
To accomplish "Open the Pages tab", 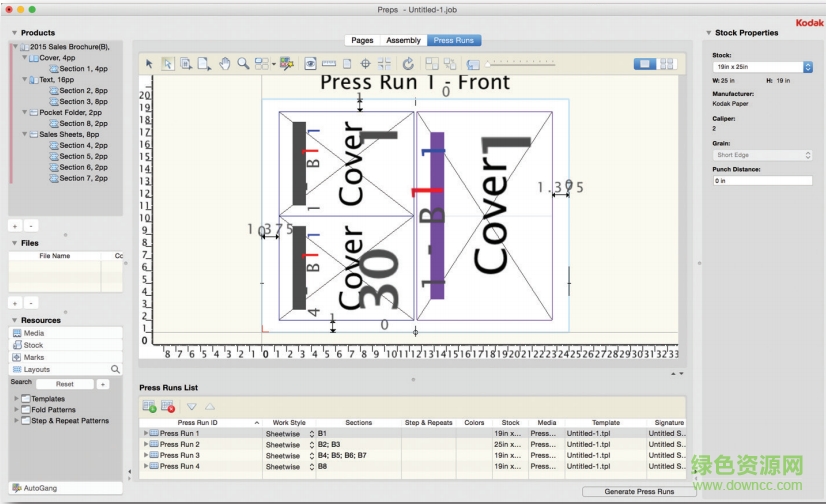I will point(362,40).
